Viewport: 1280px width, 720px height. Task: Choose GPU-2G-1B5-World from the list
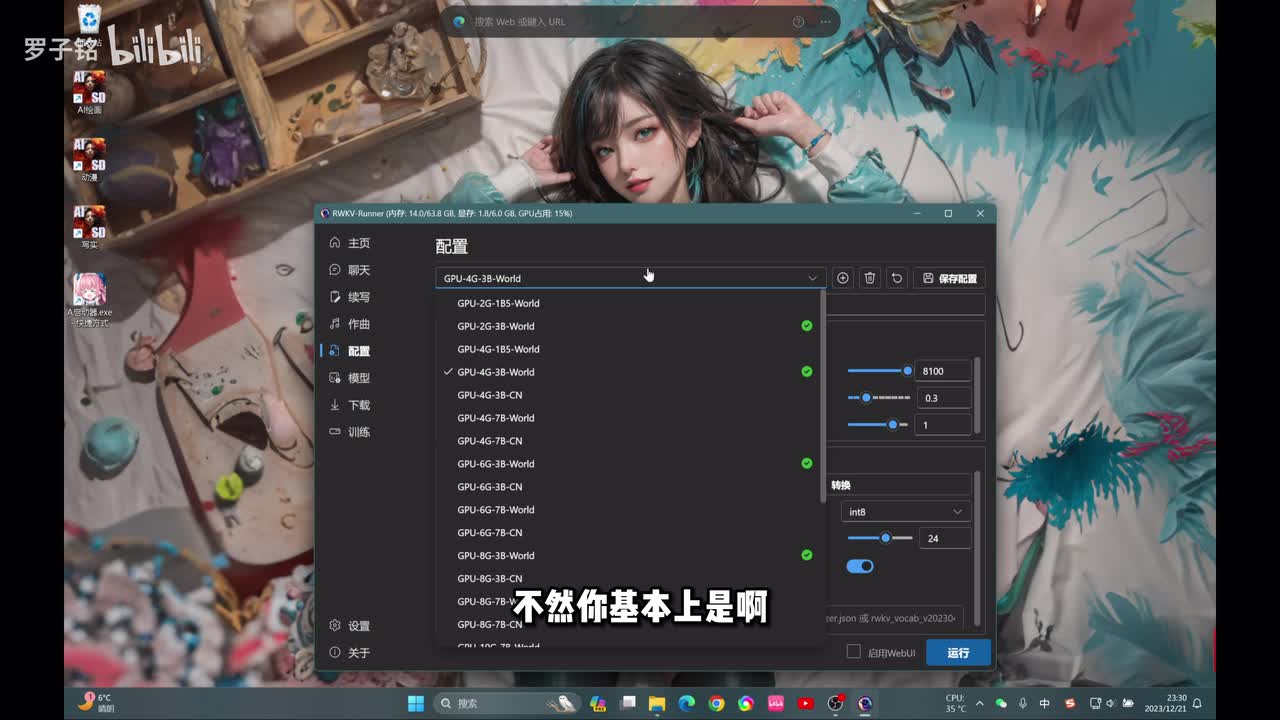coord(498,303)
